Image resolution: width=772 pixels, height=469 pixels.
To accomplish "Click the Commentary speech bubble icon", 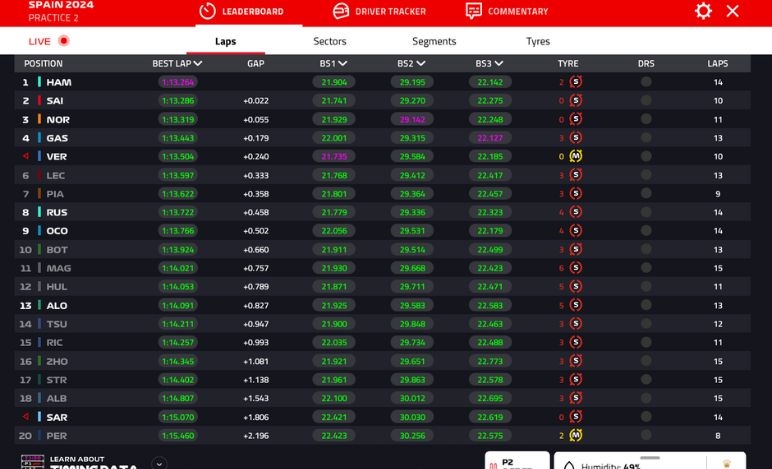I will coord(474,11).
